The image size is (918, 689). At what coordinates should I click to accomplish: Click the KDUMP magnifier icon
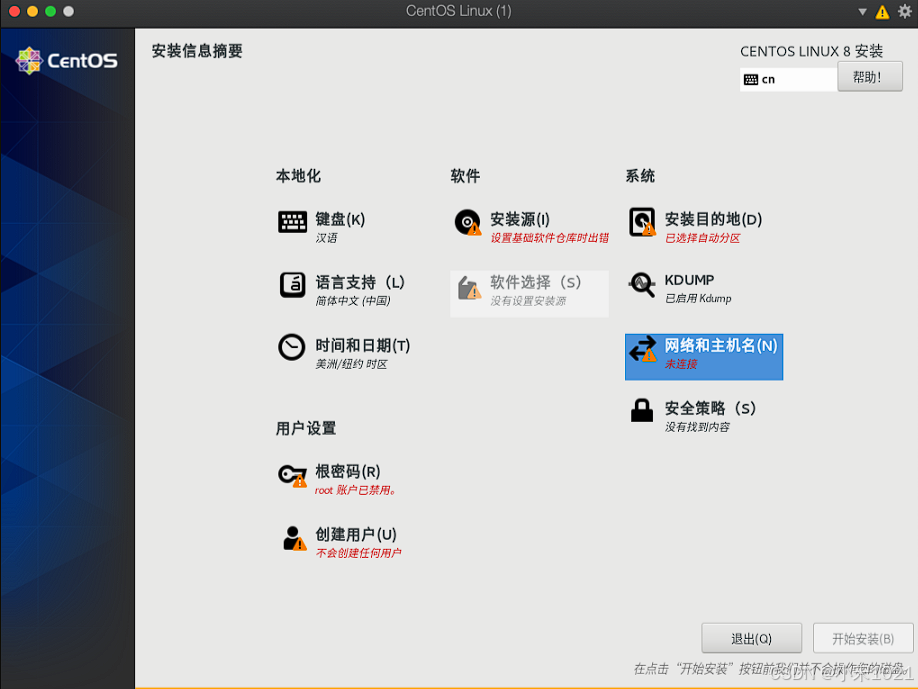point(642,284)
